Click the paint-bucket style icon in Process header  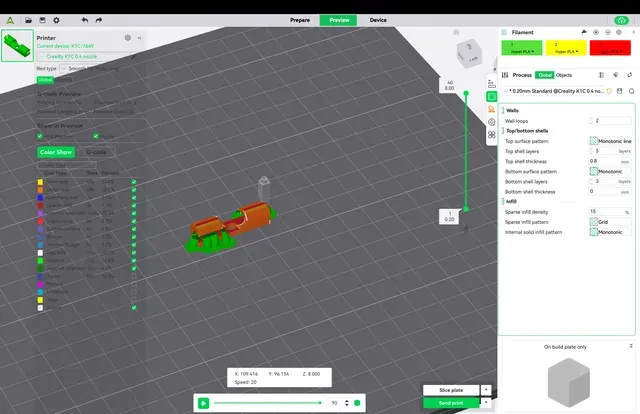616,75
